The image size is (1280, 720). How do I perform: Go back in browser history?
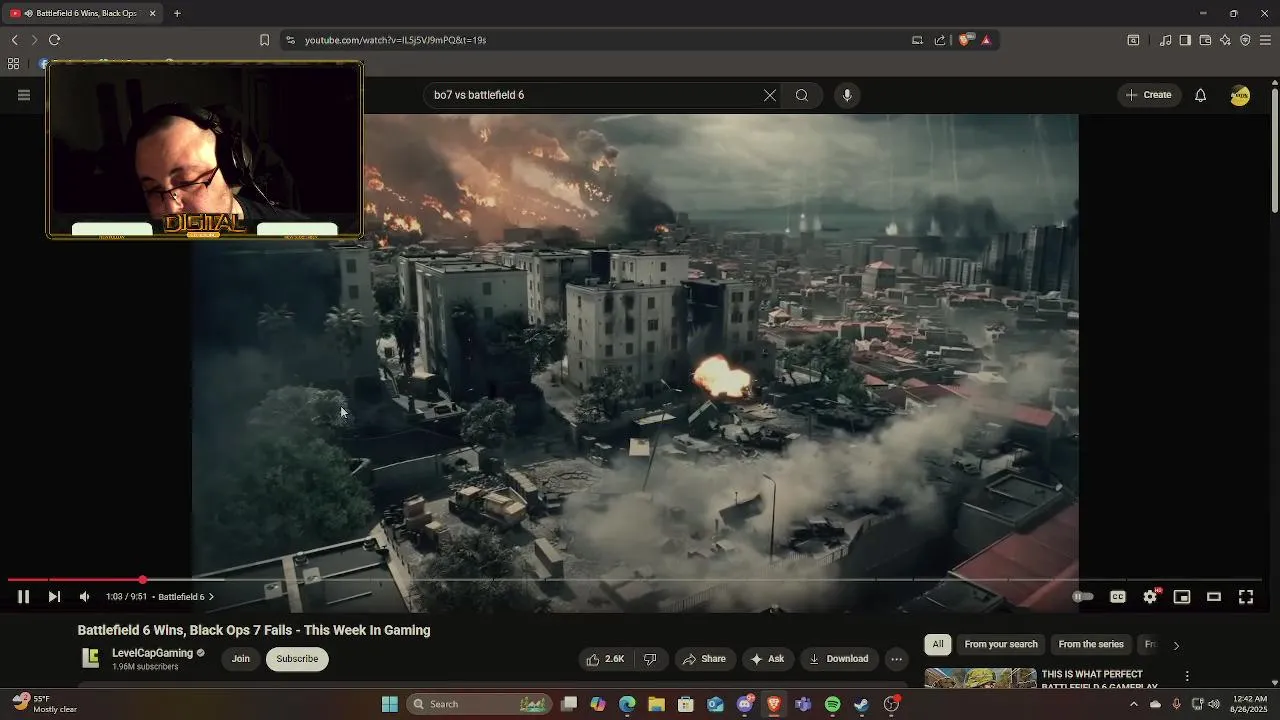[14, 40]
